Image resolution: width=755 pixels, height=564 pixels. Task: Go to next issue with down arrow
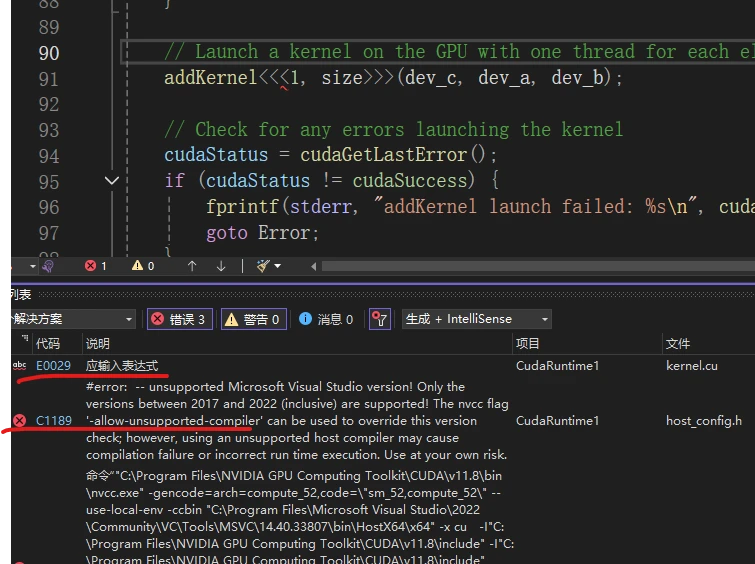tap(221, 266)
